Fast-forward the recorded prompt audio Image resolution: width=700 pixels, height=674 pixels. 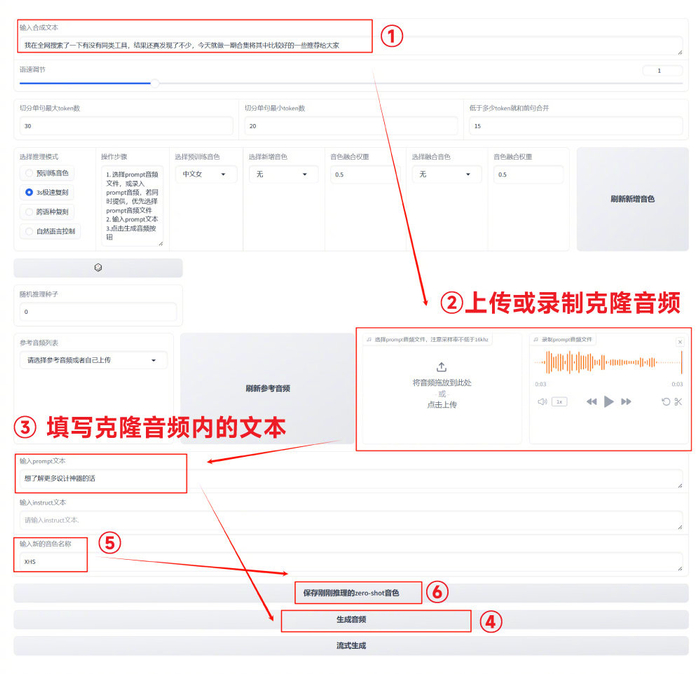(x=626, y=402)
